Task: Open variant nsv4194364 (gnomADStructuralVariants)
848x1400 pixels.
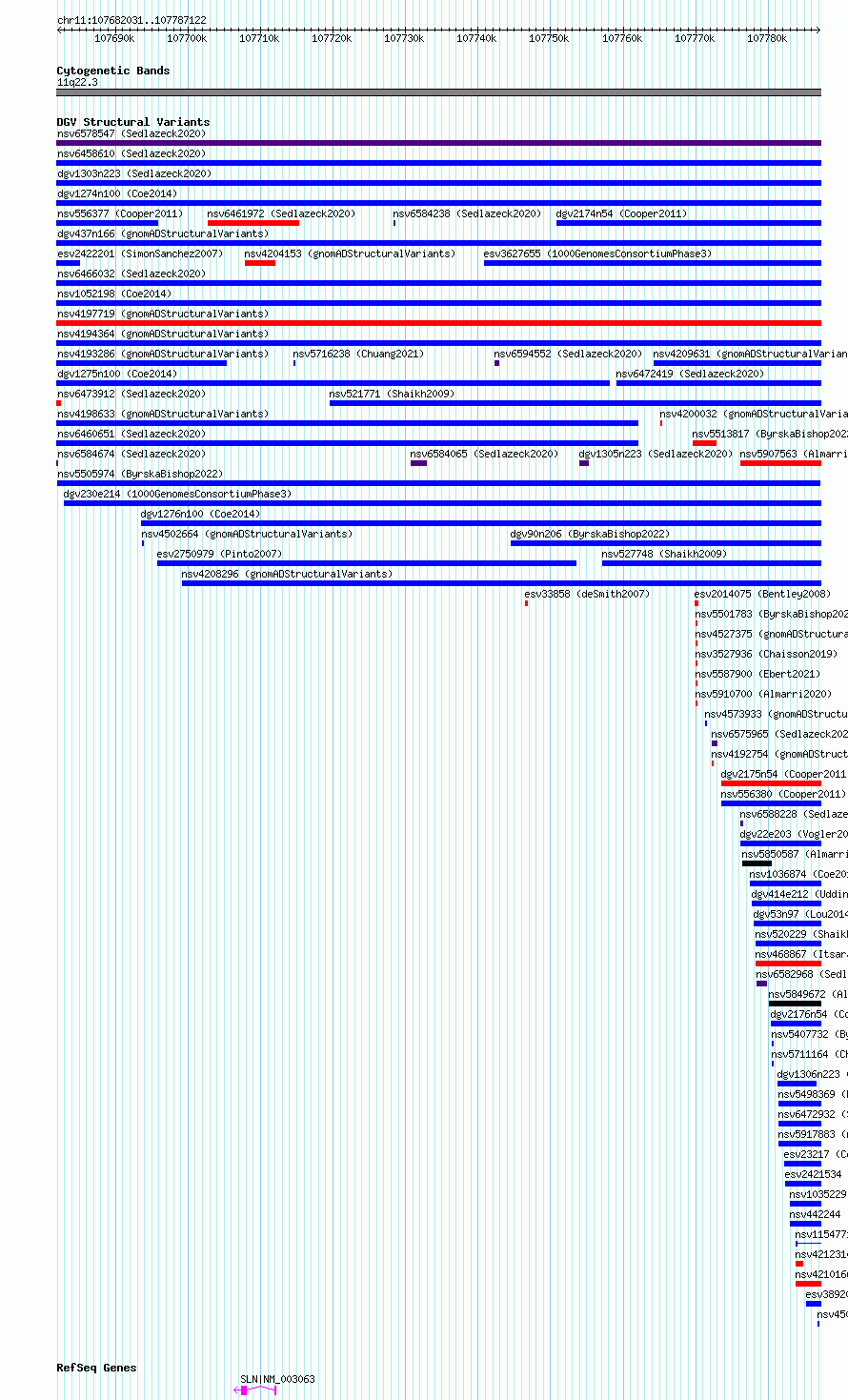Action: pyautogui.click(x=163, y=334)
